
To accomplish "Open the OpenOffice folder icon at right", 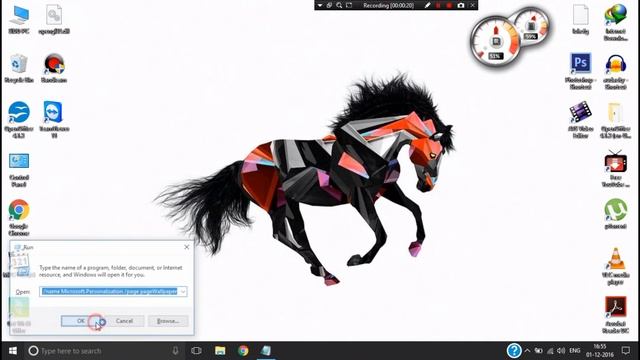I will pyautogui.click(x=616, y=120).
